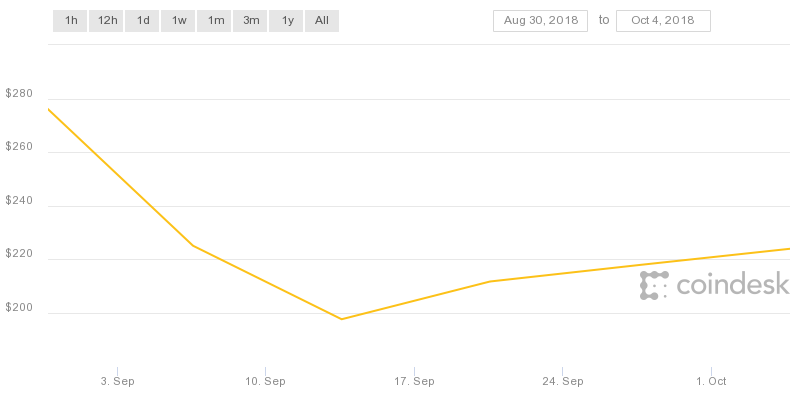Show All time price history
800x400 pixels.
[x=322, y=20]
